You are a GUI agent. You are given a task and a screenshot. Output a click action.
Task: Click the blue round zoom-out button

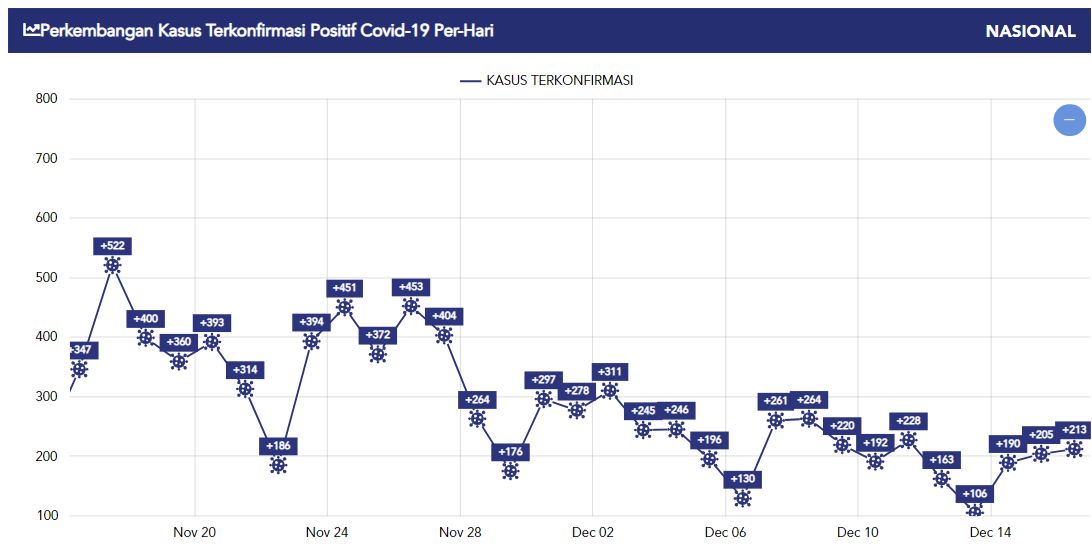point(1069,120)
